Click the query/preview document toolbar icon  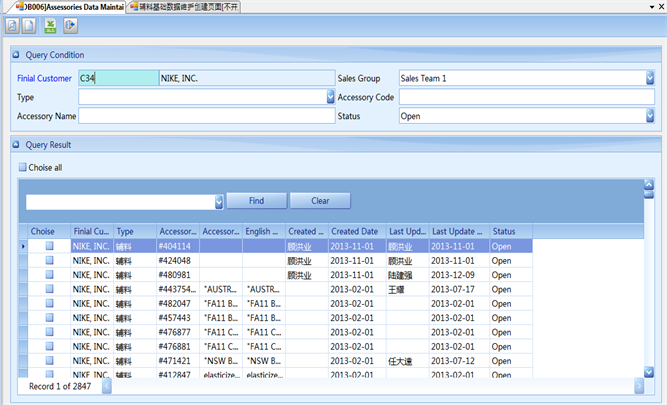click(12, 25)
